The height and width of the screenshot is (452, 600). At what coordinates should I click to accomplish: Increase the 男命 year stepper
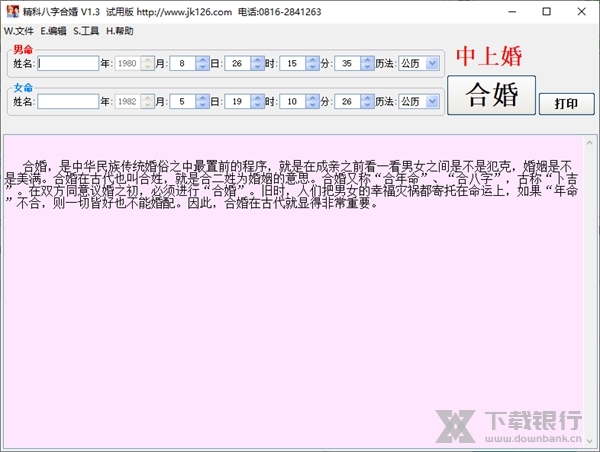point(147,60)
